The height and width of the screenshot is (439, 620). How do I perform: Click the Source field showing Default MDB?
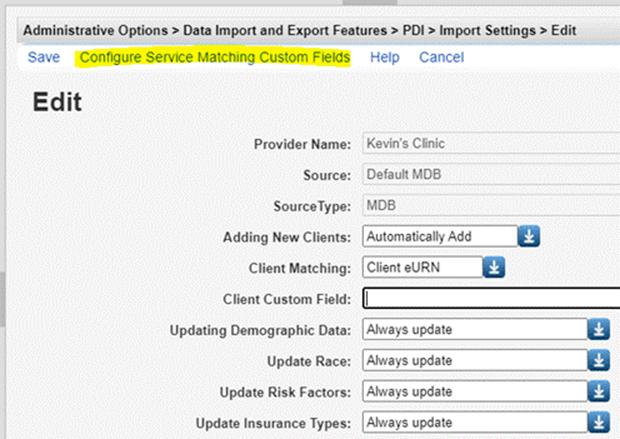pos(490,175)
